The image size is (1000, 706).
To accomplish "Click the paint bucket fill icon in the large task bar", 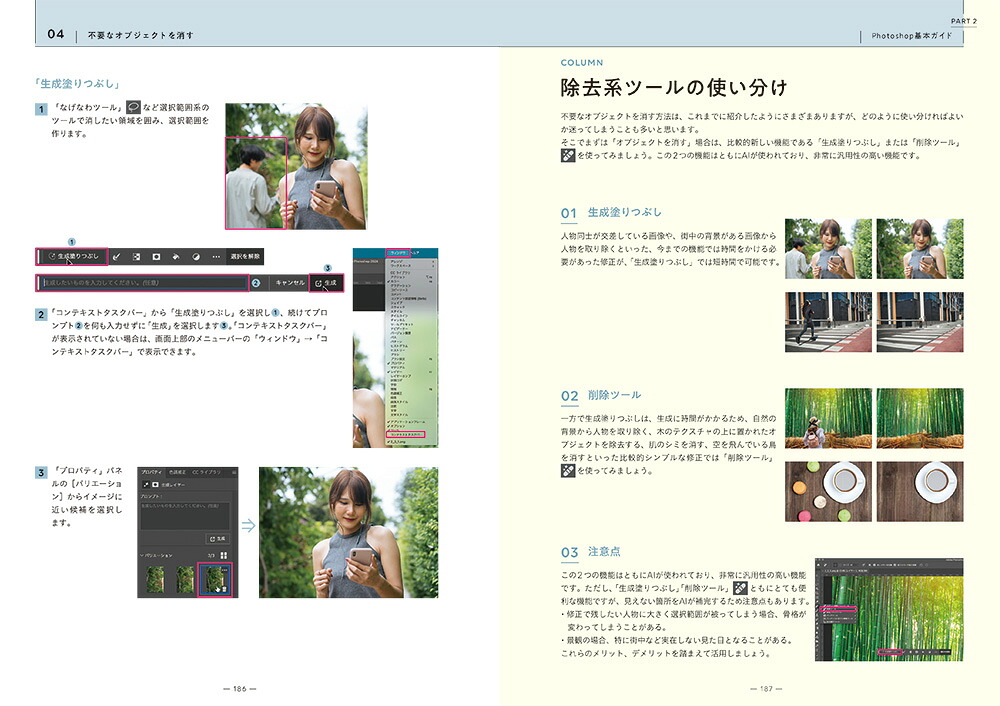I will 176,256.
